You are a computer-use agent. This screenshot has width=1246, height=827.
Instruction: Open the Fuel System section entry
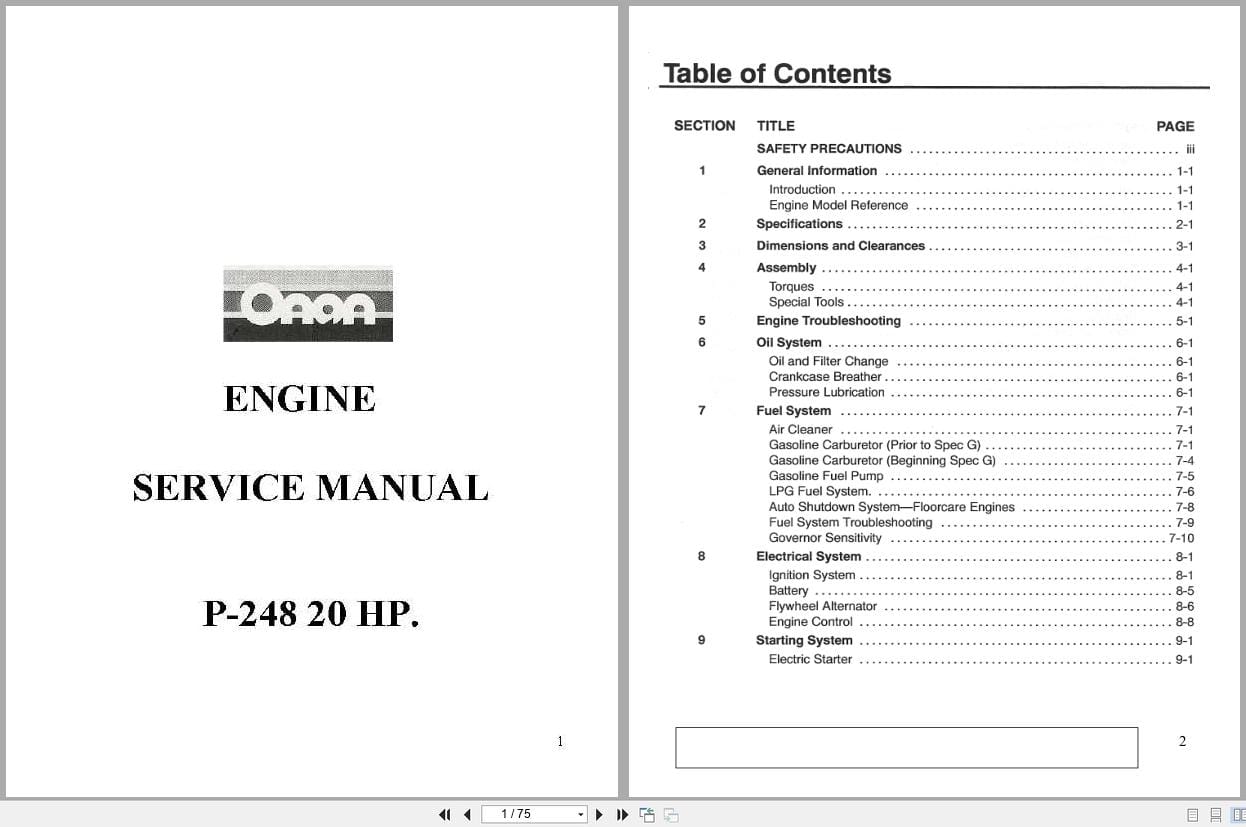793,410
